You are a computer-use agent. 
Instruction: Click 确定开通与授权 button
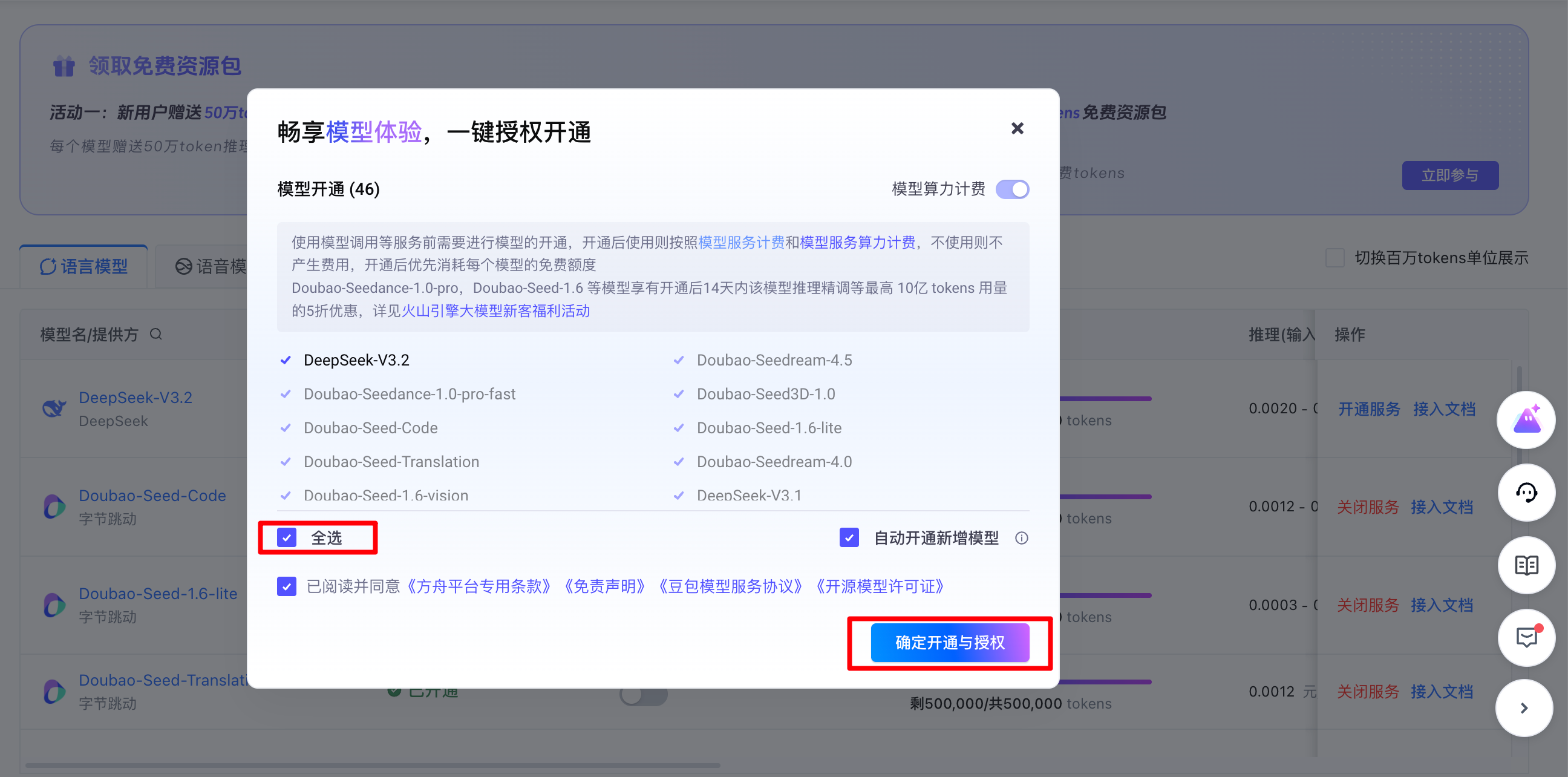point(950,643)
